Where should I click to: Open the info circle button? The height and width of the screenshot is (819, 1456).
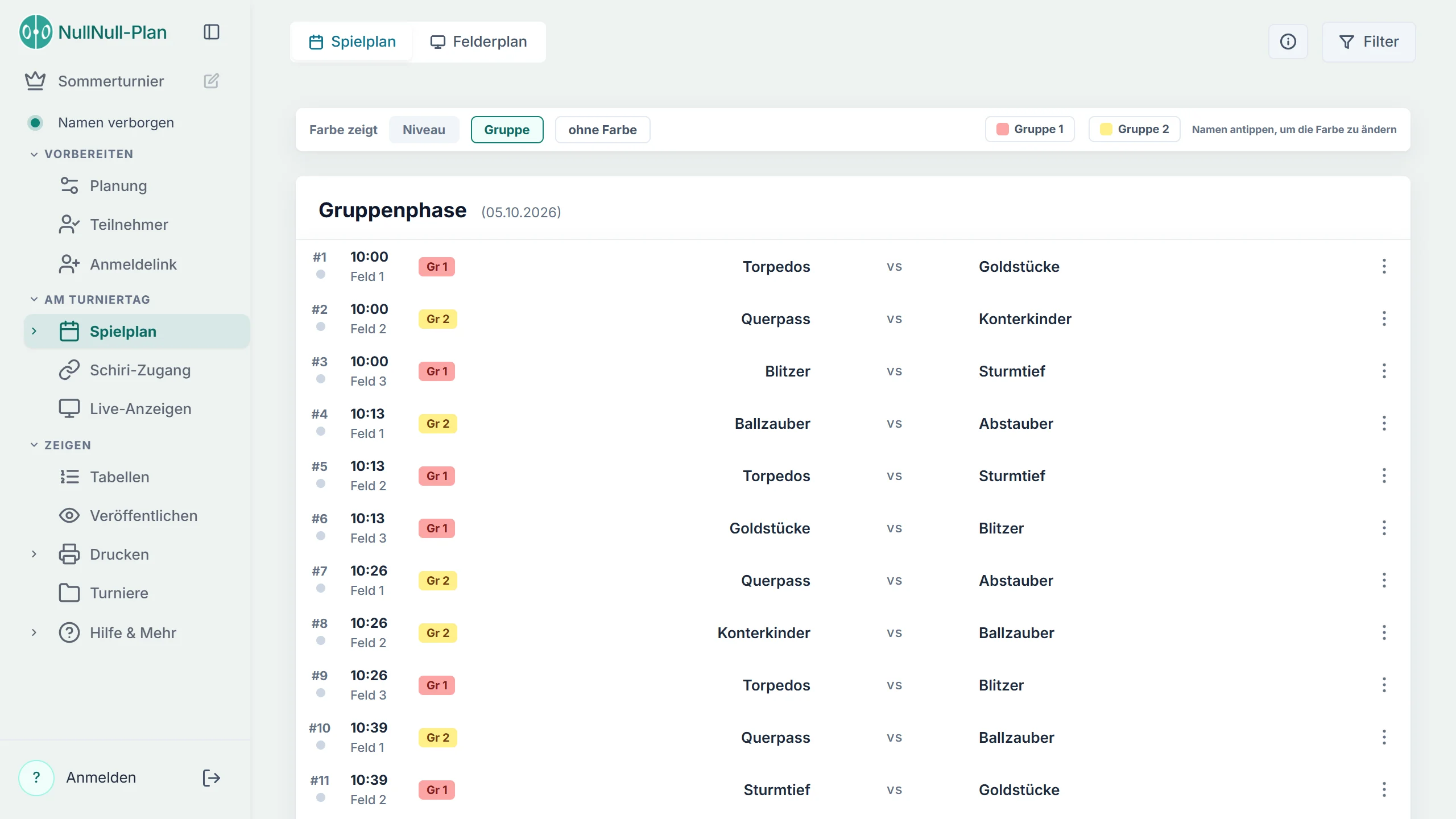pos(1288,42)
